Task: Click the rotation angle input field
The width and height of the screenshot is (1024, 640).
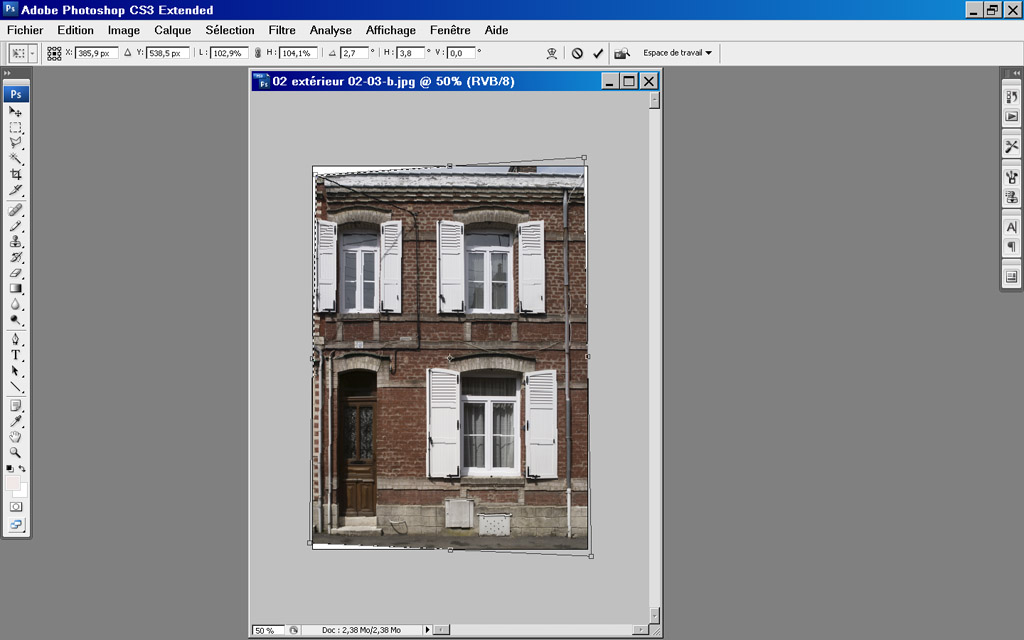Action: point(354,53)
